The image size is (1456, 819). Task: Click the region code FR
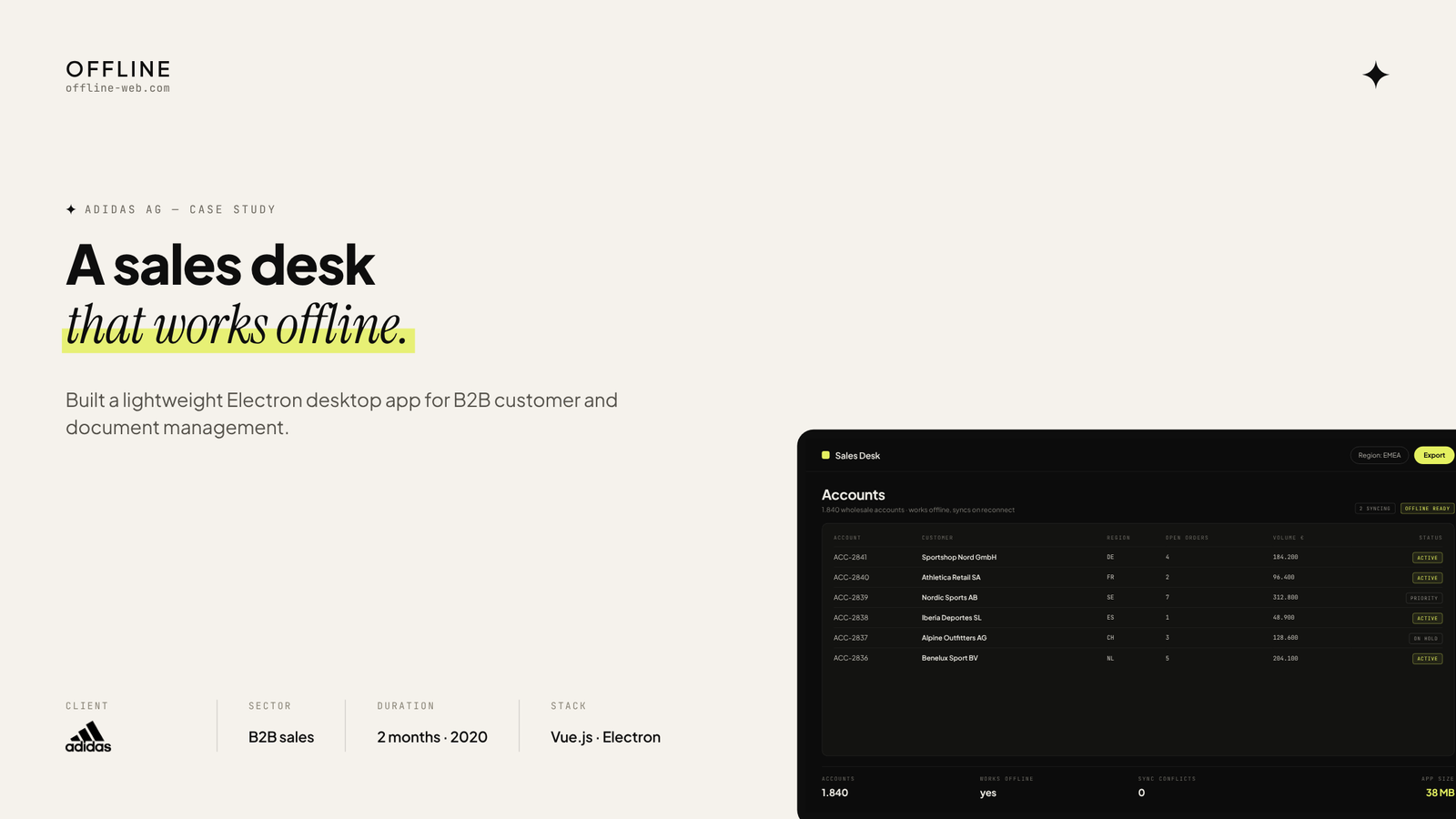pos(1110,577)
